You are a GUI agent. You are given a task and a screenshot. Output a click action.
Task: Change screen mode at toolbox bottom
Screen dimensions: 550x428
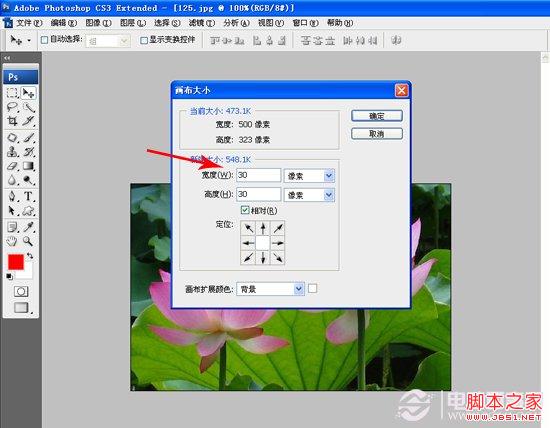tap(21, 308)
